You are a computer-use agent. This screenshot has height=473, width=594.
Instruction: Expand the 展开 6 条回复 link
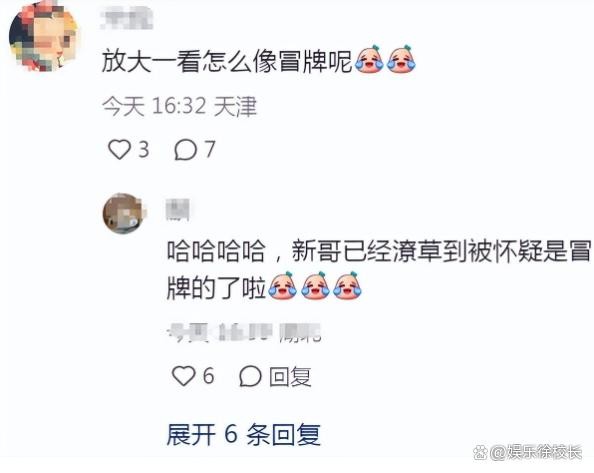point(244,434)
